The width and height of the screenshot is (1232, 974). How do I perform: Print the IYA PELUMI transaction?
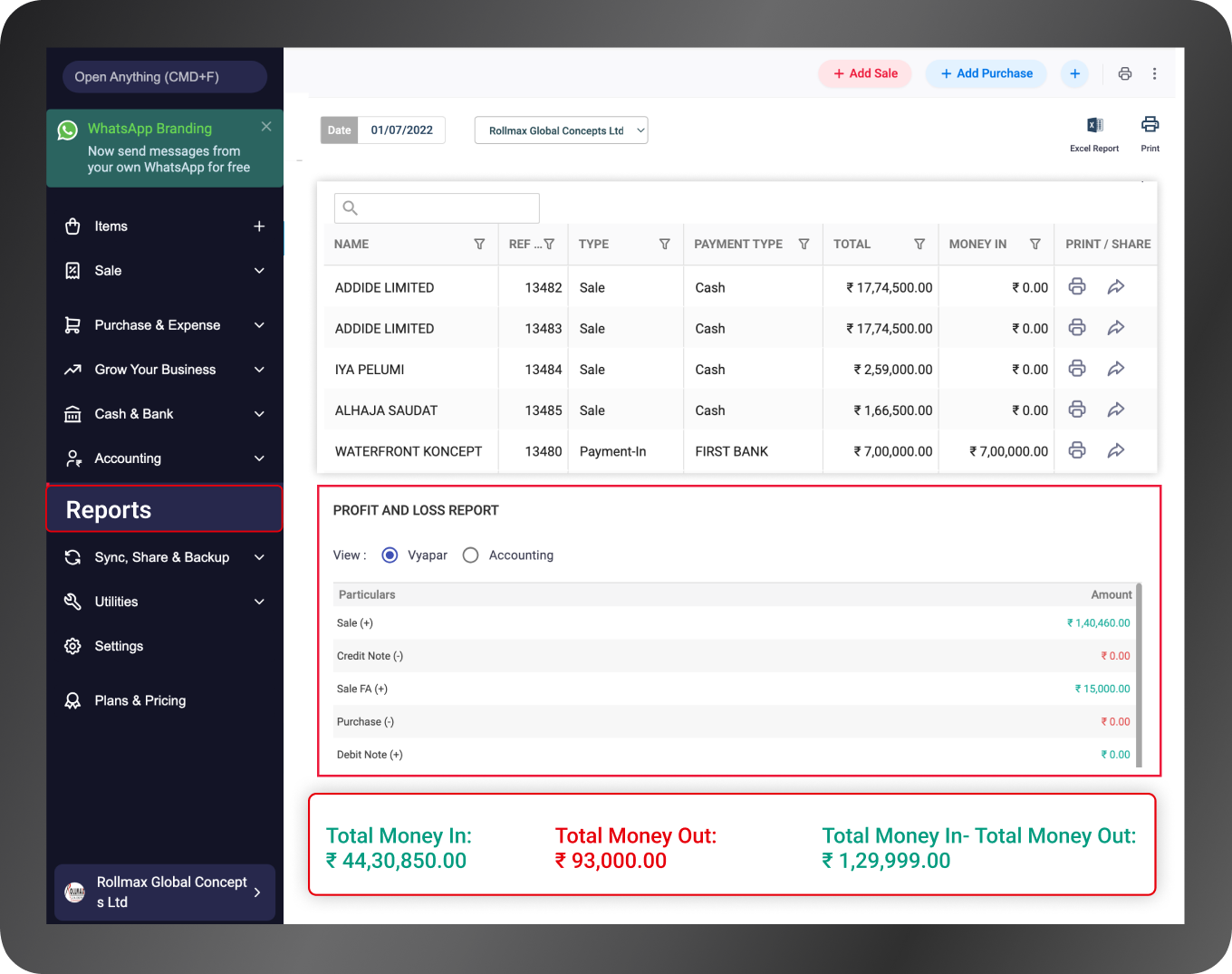(1077, 368)
